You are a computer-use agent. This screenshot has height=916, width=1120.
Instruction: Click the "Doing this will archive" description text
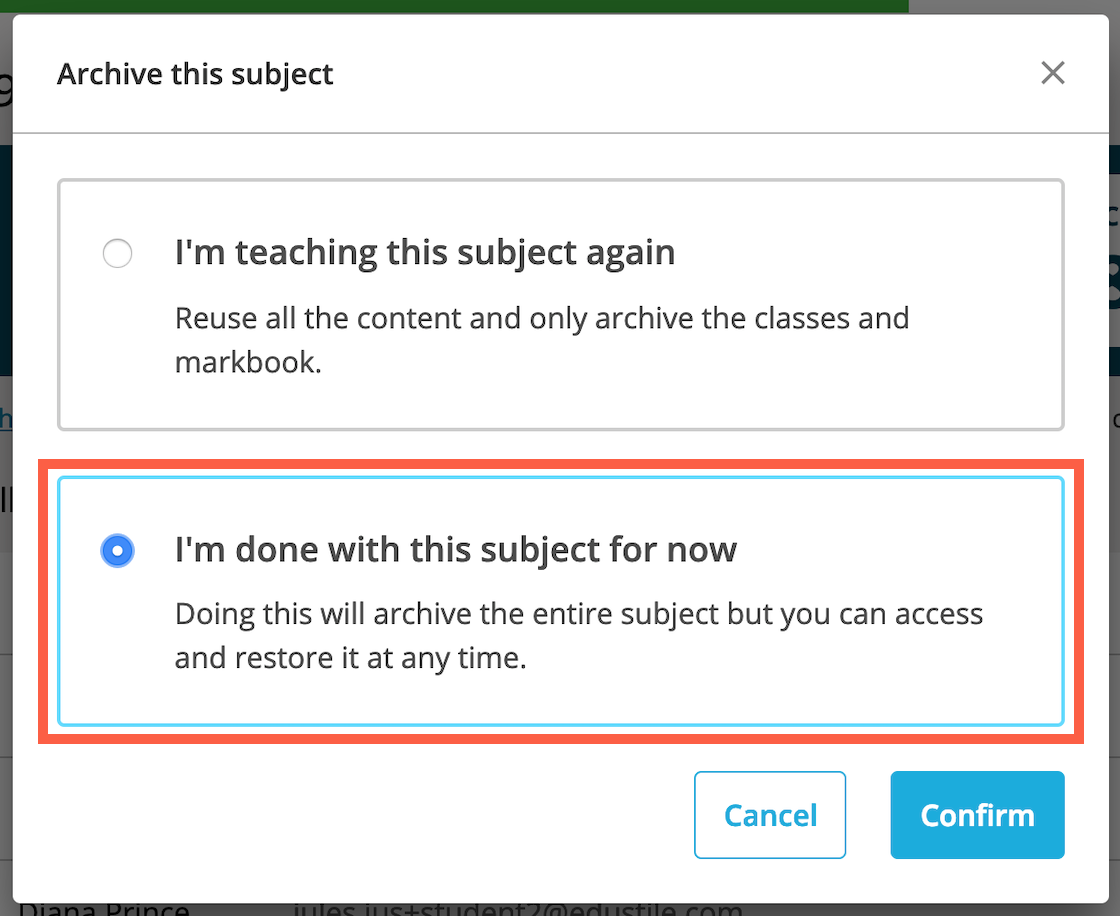coord(579,636)
